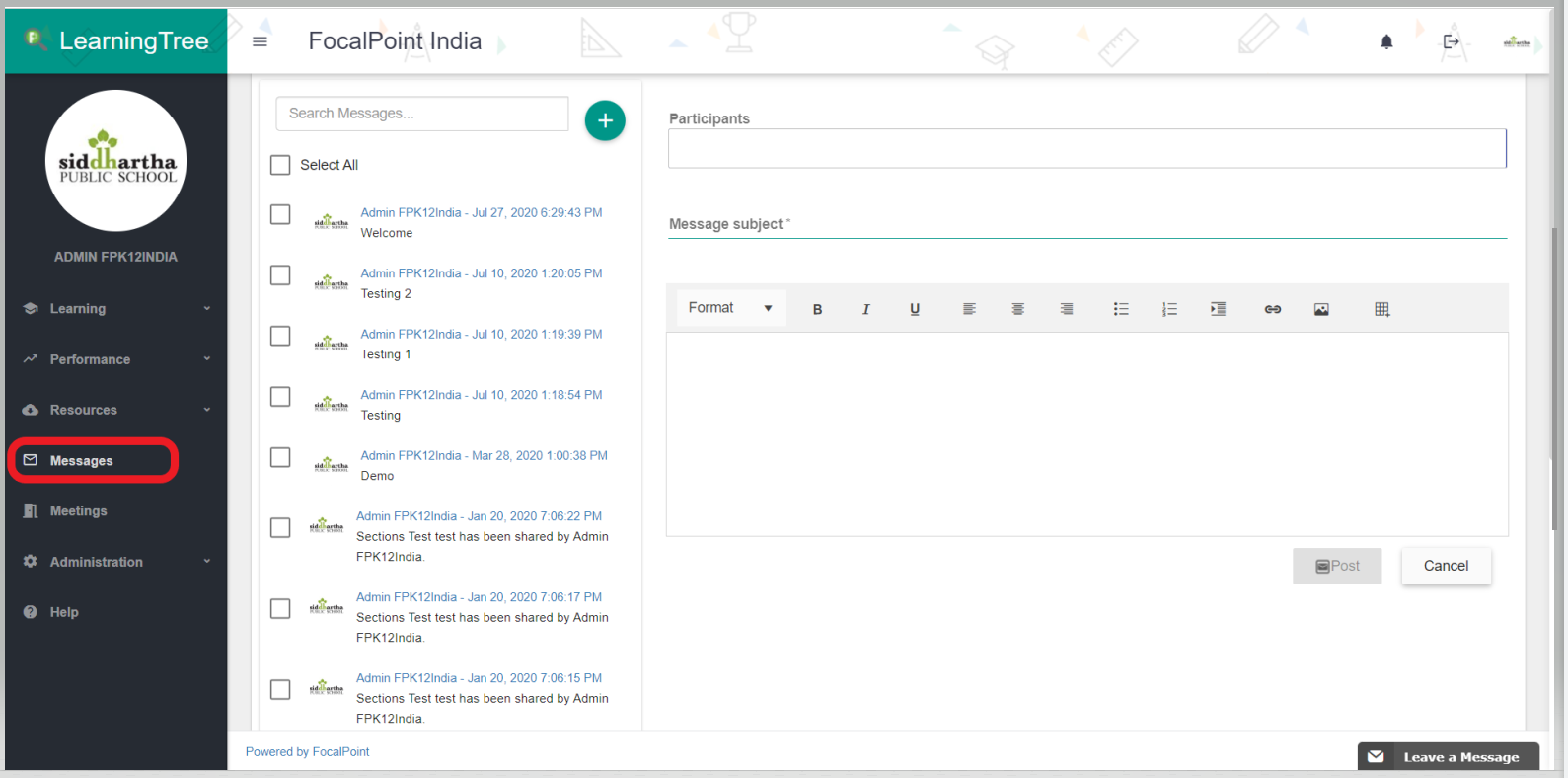This screenshot has height=778, width=1568.
Task: Insert a link using the toolbar icon
Action: (x=1272, y=309)
